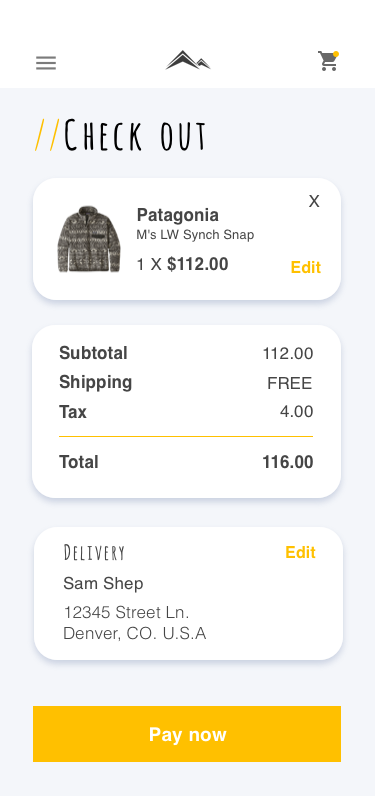Click the $112.00 item price
This screenshot has height=796, width=375.
(198, 264)
